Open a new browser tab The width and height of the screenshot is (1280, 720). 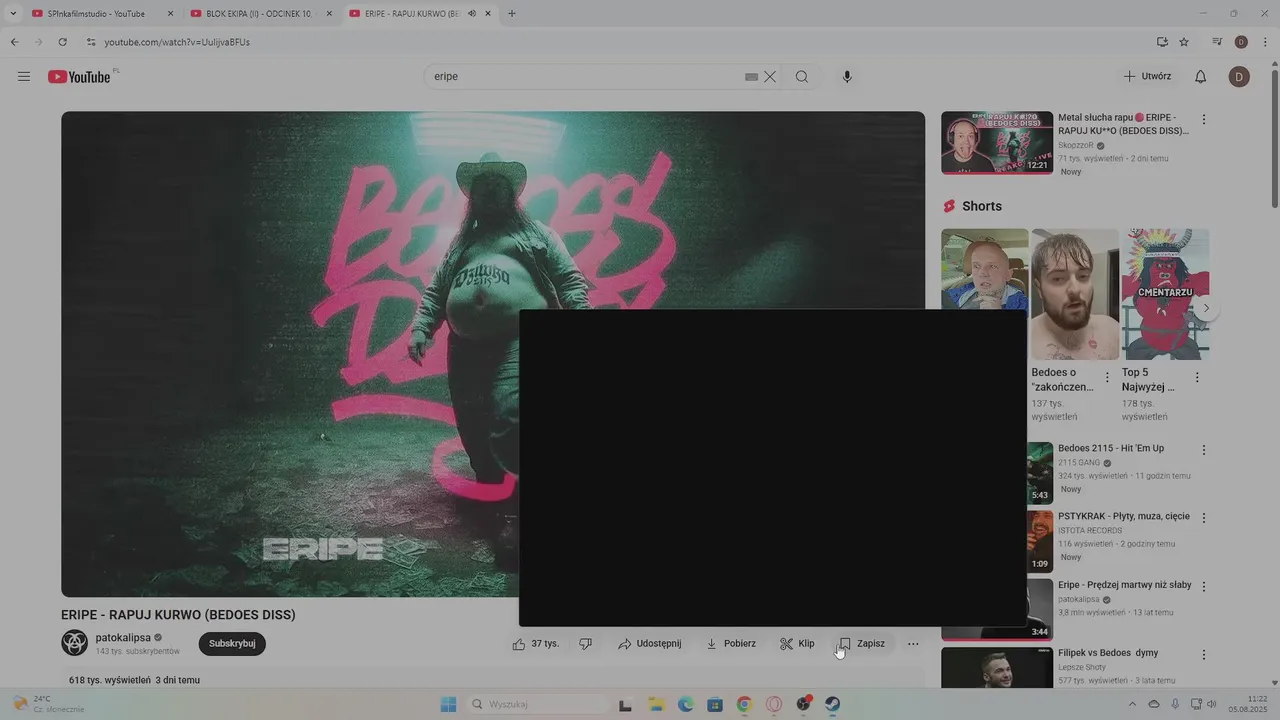pyautogui.click(x=512, y=14)
